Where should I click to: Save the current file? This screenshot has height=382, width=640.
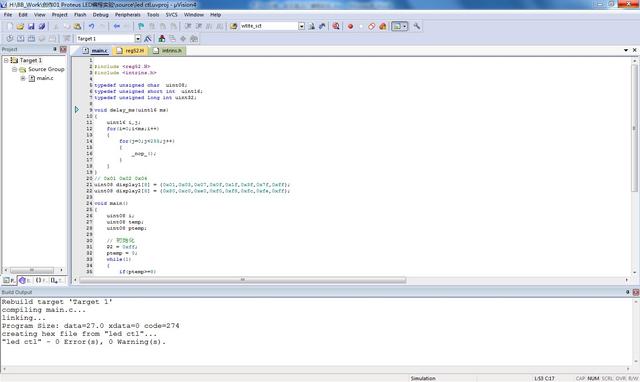click(31, 26)
